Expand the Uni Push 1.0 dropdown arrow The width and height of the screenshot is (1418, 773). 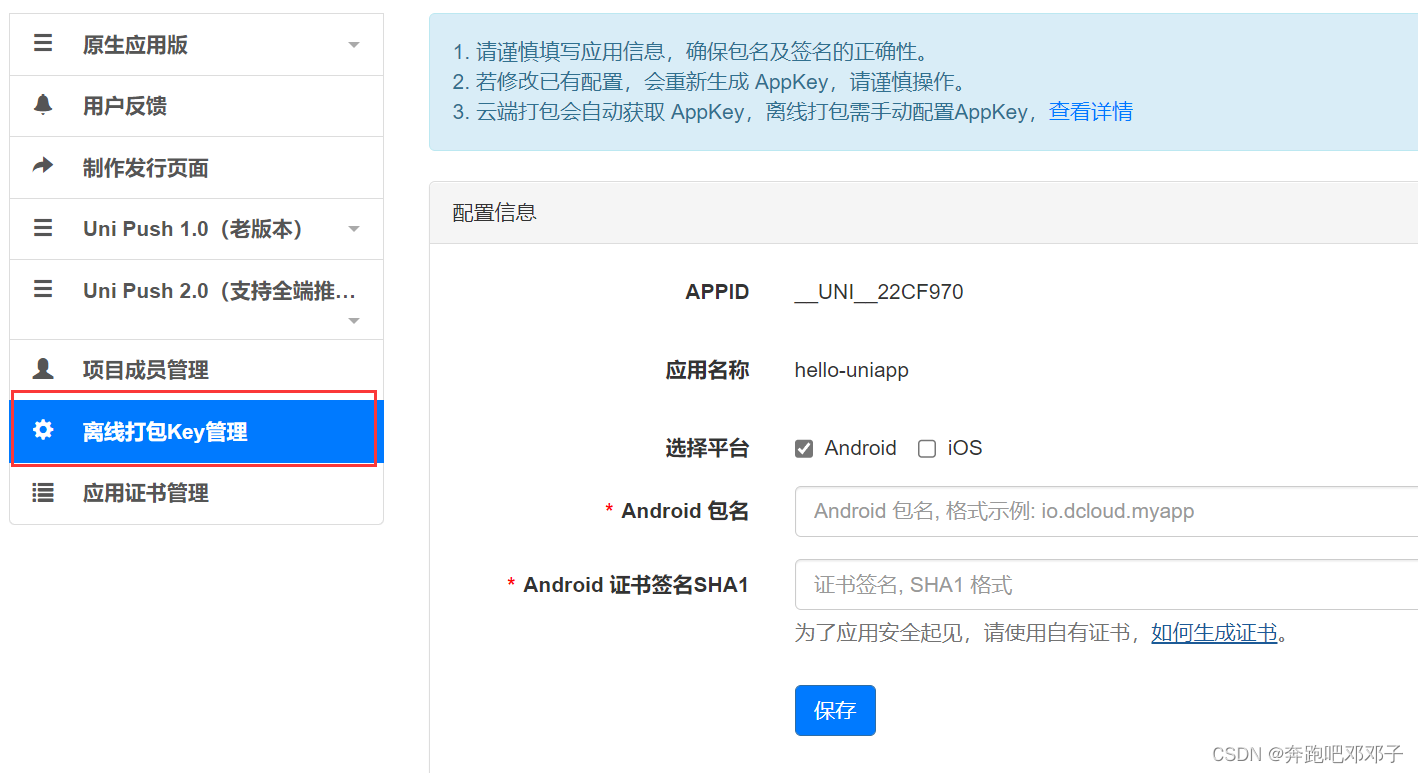pyautogui.click(x=354, y=229)
